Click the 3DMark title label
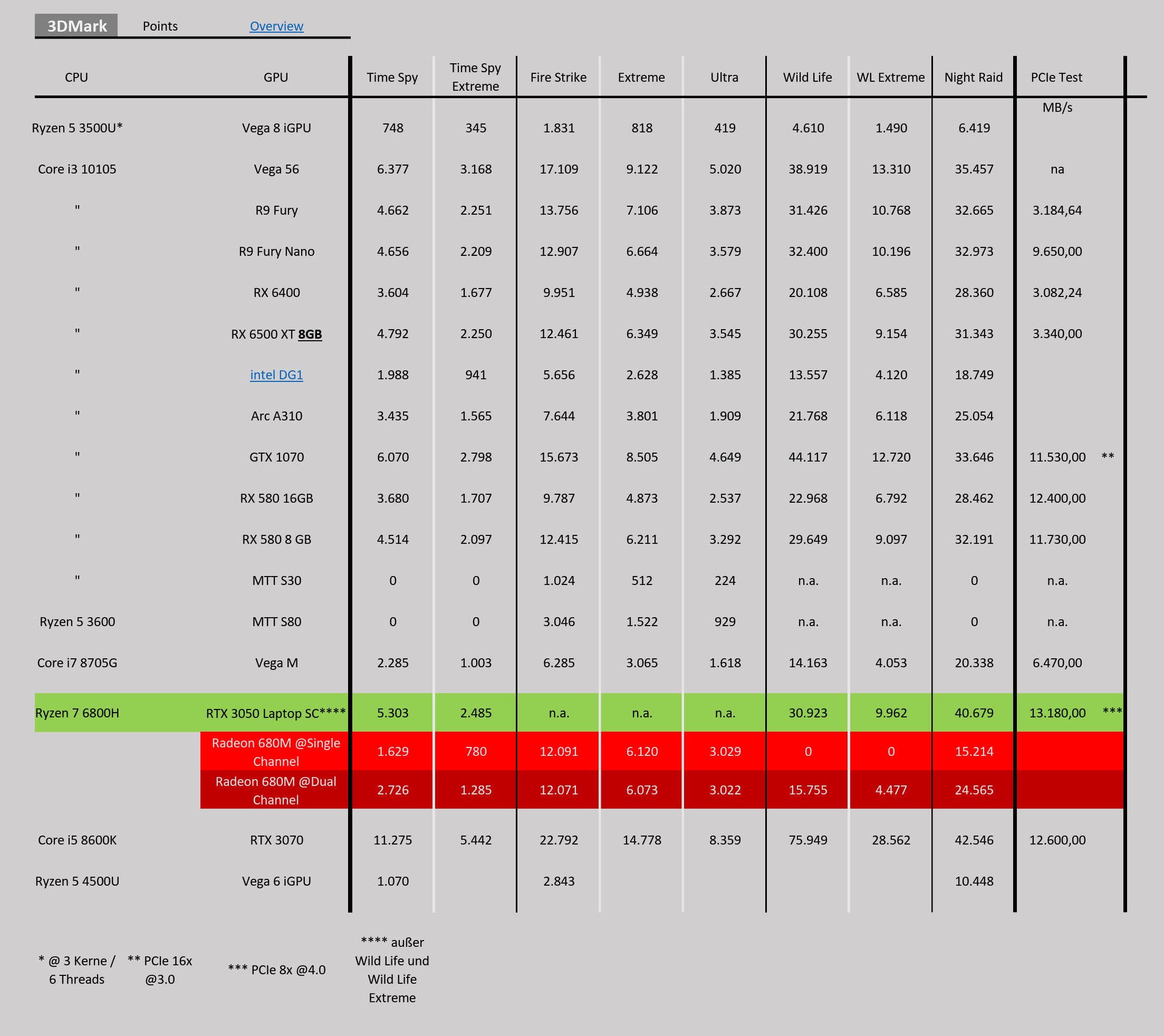The height and width of the screenshot is (1036, 1164). click(76, 26)
